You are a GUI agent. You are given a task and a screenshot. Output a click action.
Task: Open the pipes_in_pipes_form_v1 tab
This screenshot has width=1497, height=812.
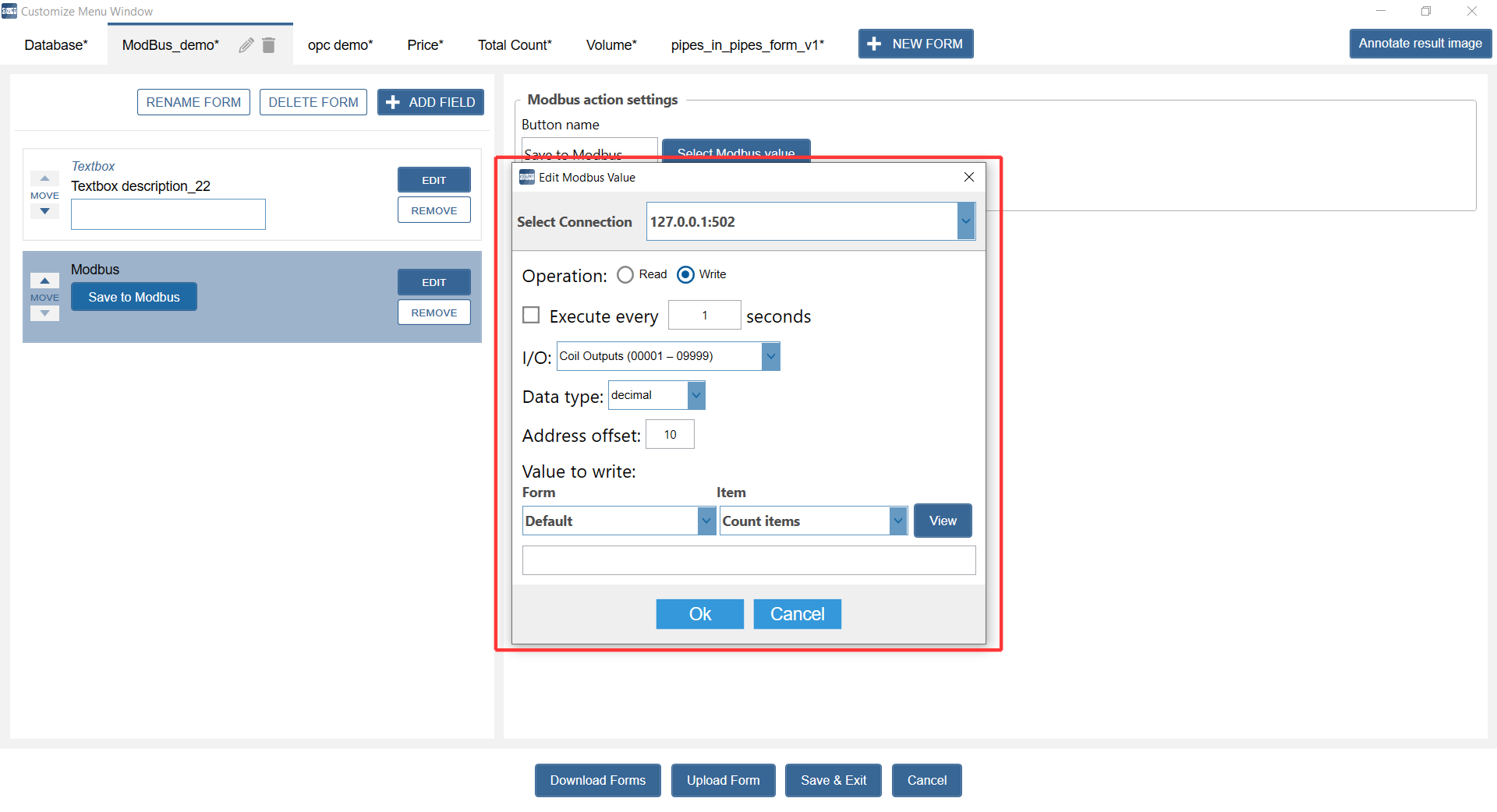pos(747,45)
